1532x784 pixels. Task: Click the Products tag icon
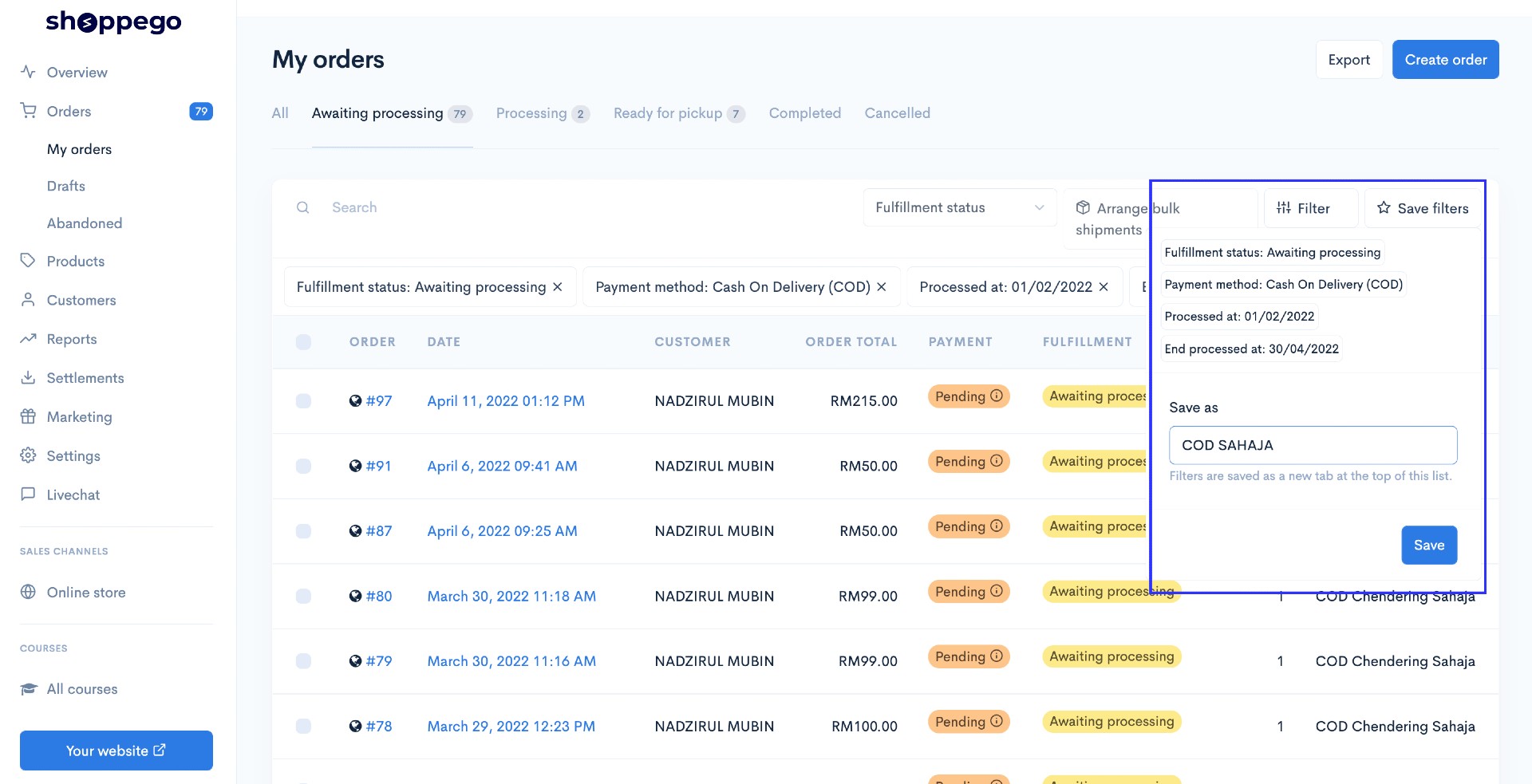point(28,261)
